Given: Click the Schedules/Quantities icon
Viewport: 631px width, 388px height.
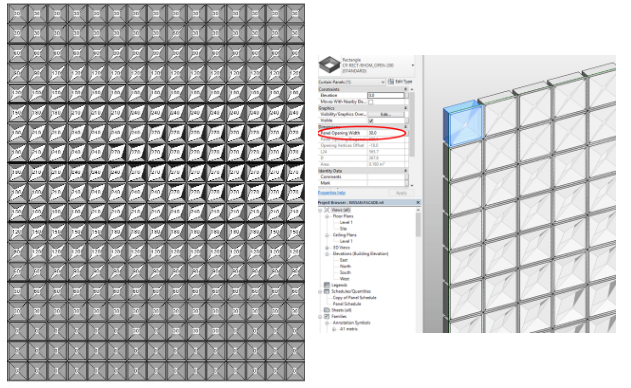Looking at the screenshot, I should click(327, 291).
